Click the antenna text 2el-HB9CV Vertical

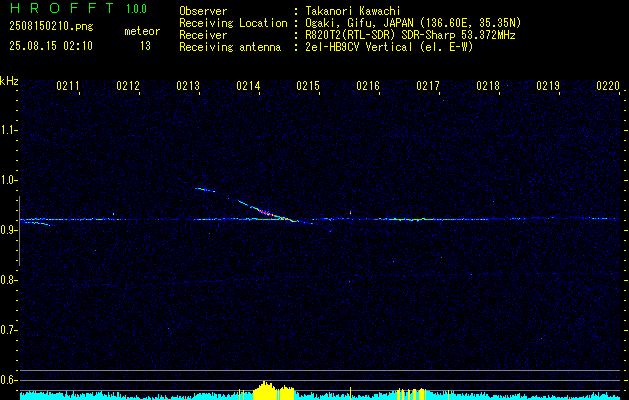pyautogui.click(x=359, y=47)
